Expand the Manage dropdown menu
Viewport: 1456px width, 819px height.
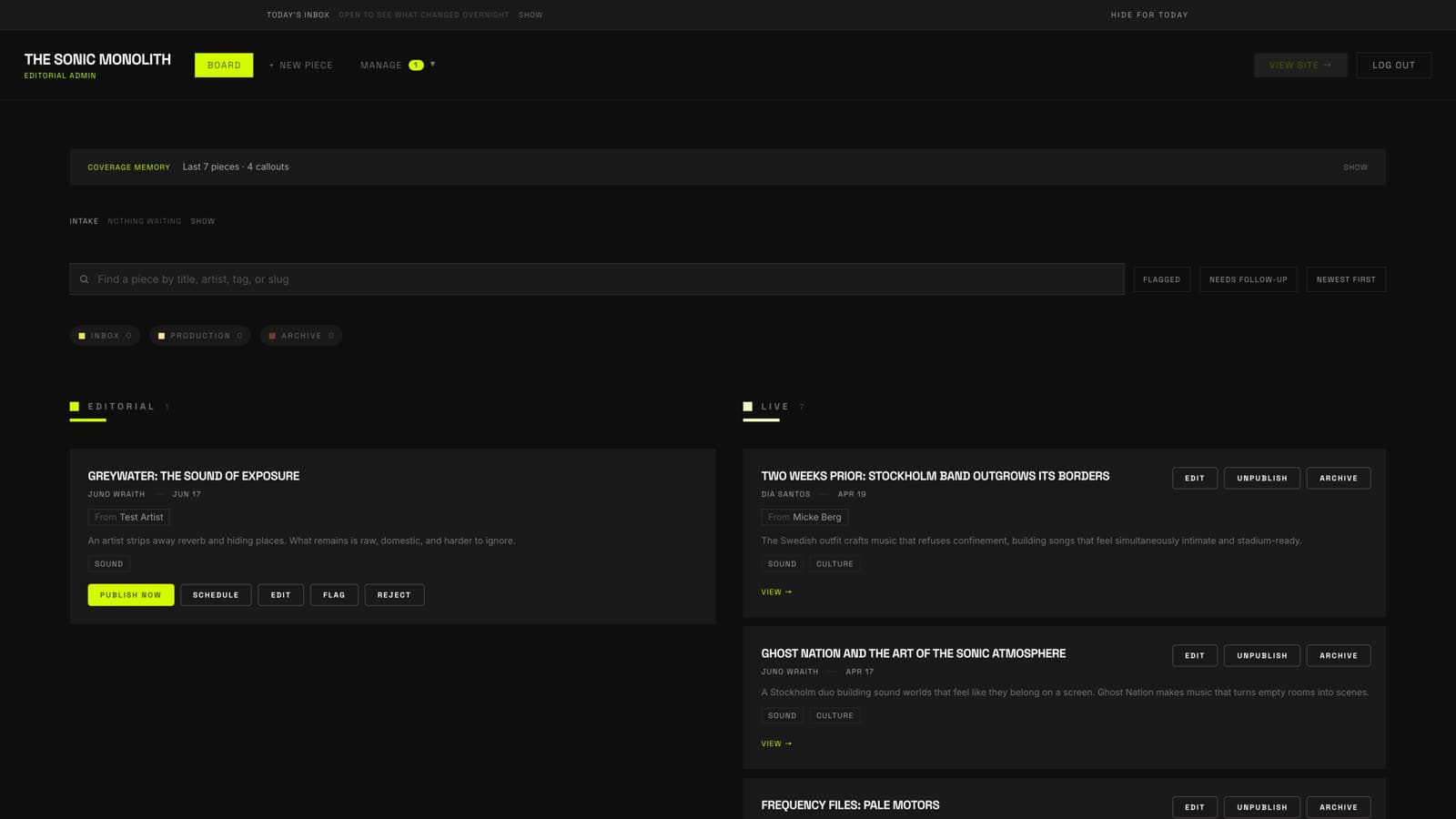[x=398, y=65]
